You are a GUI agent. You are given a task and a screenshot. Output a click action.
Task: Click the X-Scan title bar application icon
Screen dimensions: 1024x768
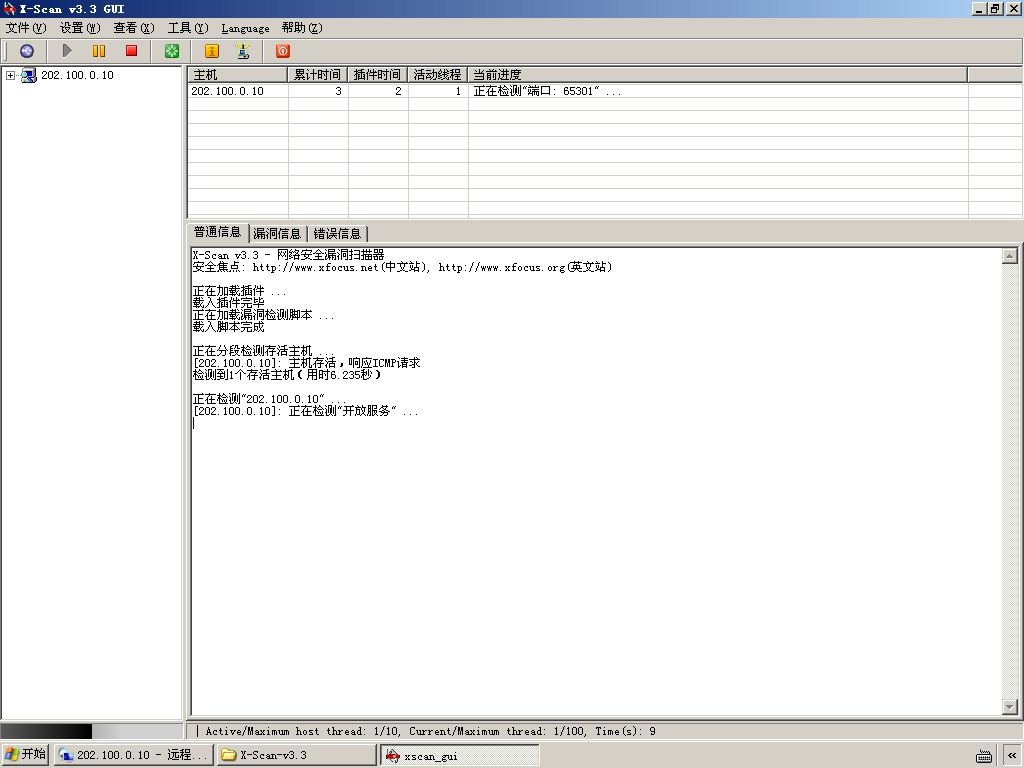tap(8, 8)
